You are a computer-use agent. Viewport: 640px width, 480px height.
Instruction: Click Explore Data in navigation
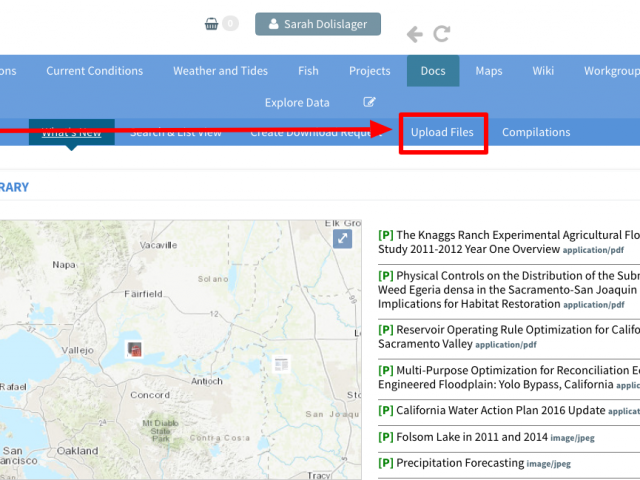pyautogui.click(x=297, y=102)
